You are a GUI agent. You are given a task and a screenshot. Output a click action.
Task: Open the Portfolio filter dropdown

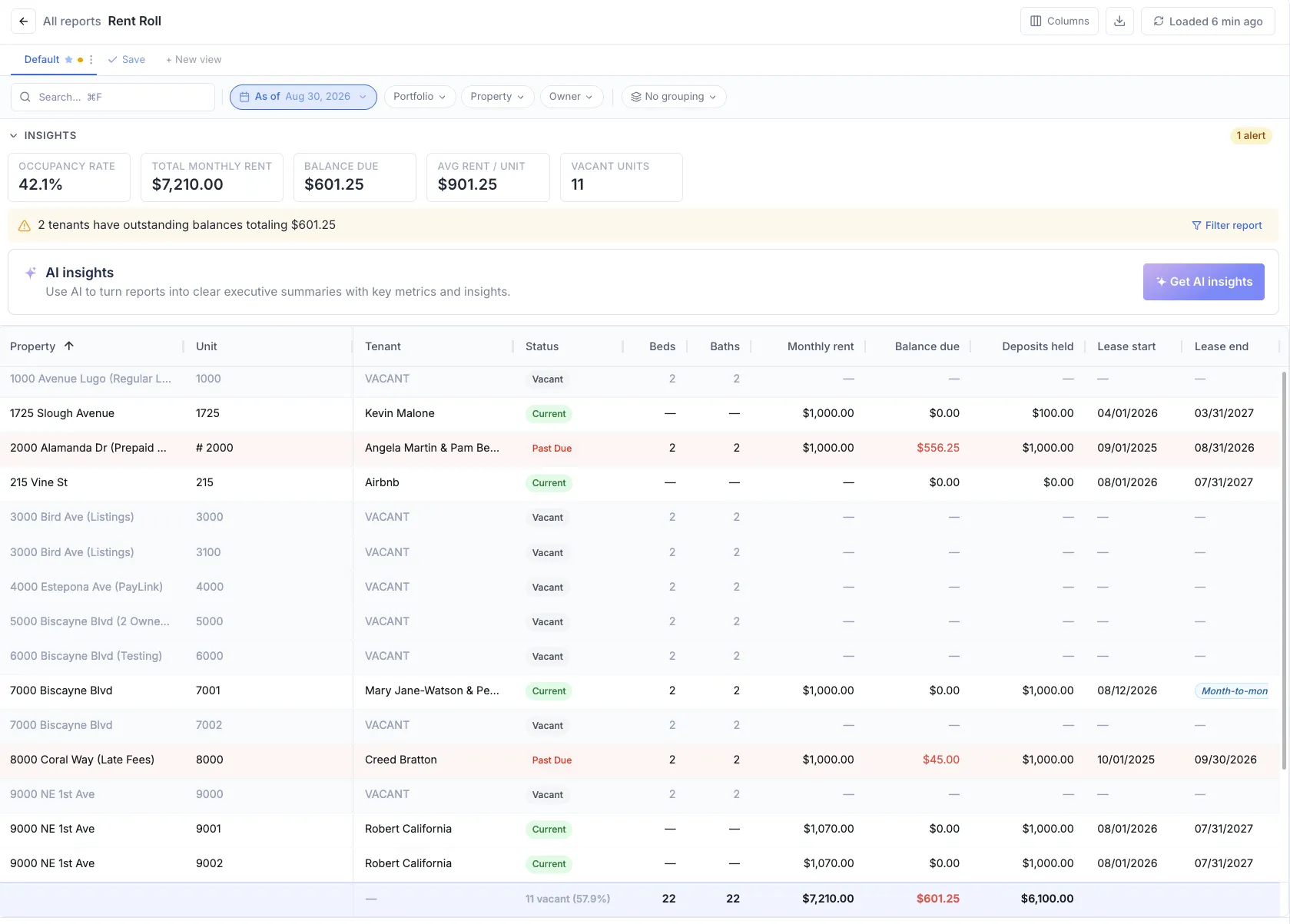coord(419,97)
